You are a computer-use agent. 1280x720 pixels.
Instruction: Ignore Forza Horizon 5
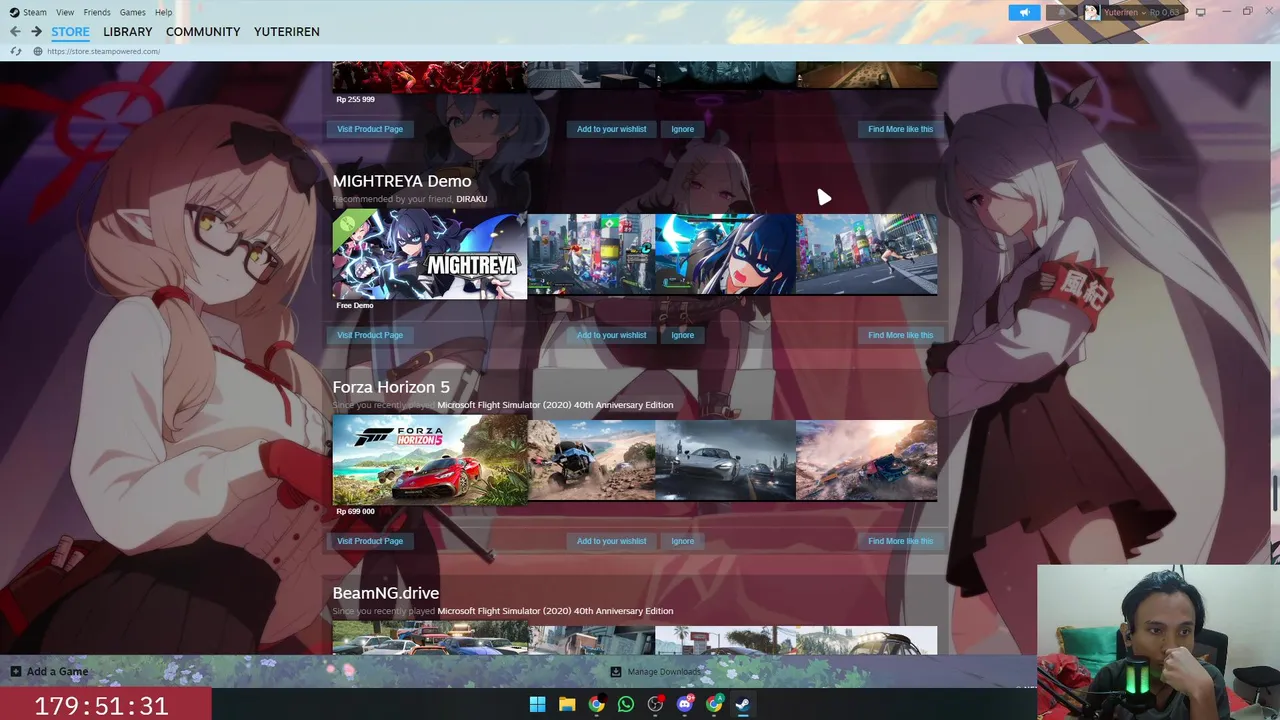tap(682, 541)
